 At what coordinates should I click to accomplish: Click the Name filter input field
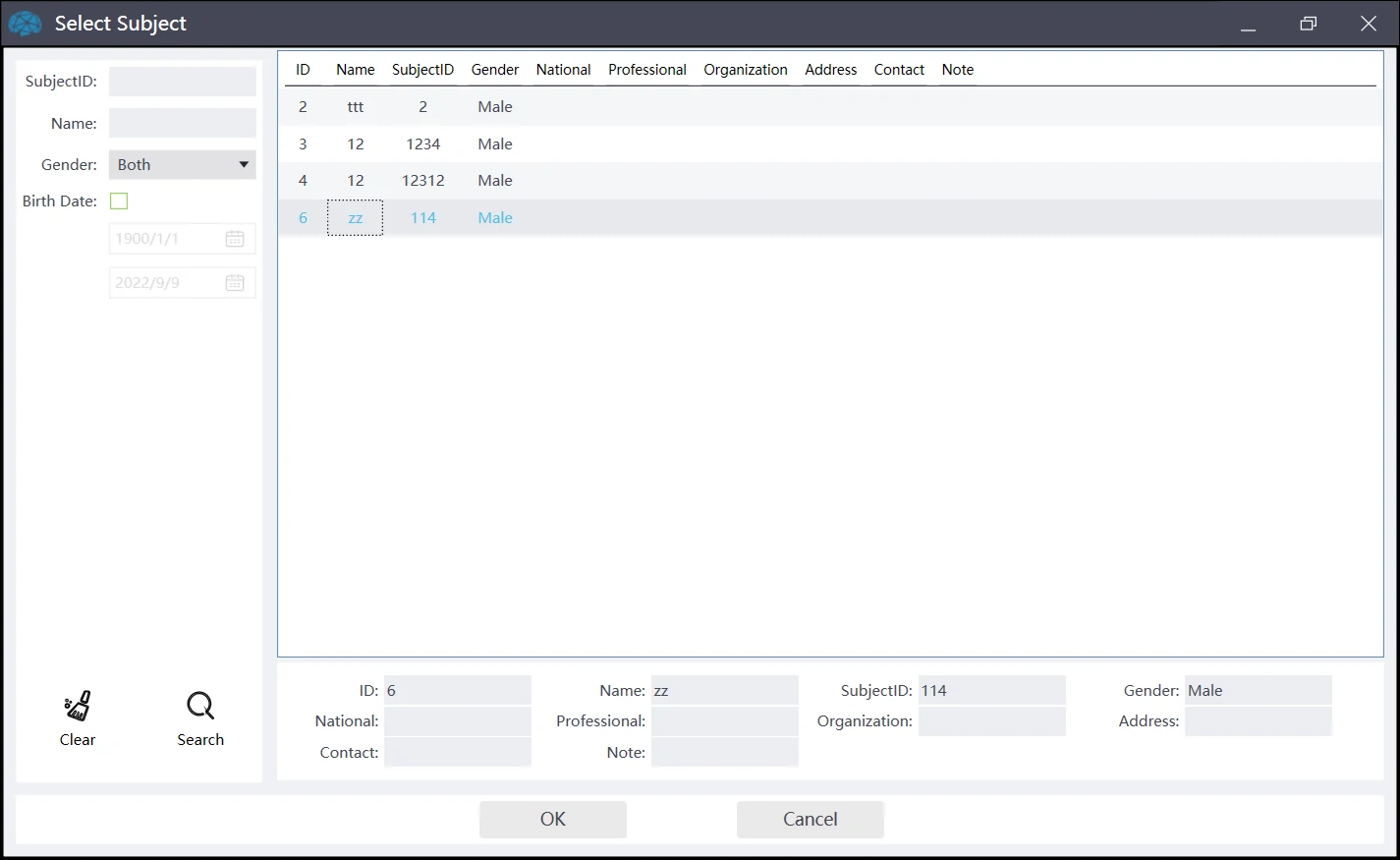click(183, 124)
